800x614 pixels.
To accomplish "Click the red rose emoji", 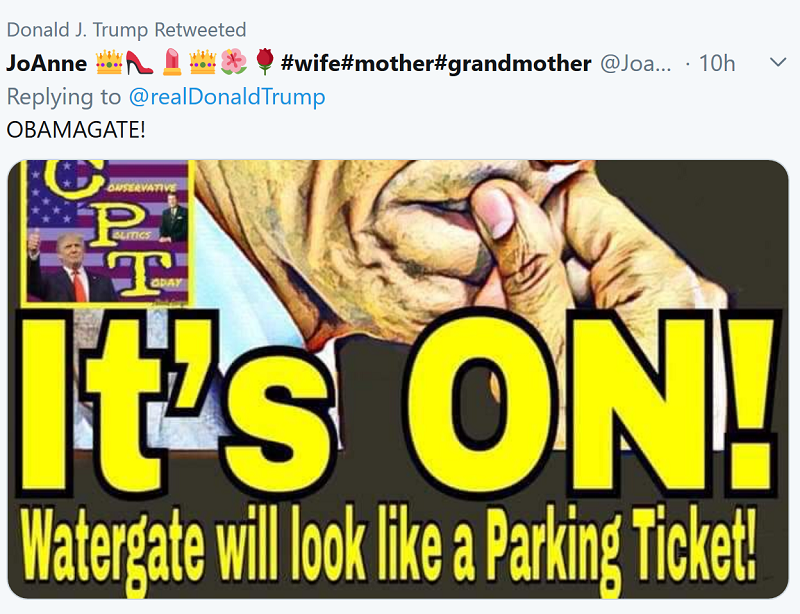I will pyautogui.click(x=264, y=63).
